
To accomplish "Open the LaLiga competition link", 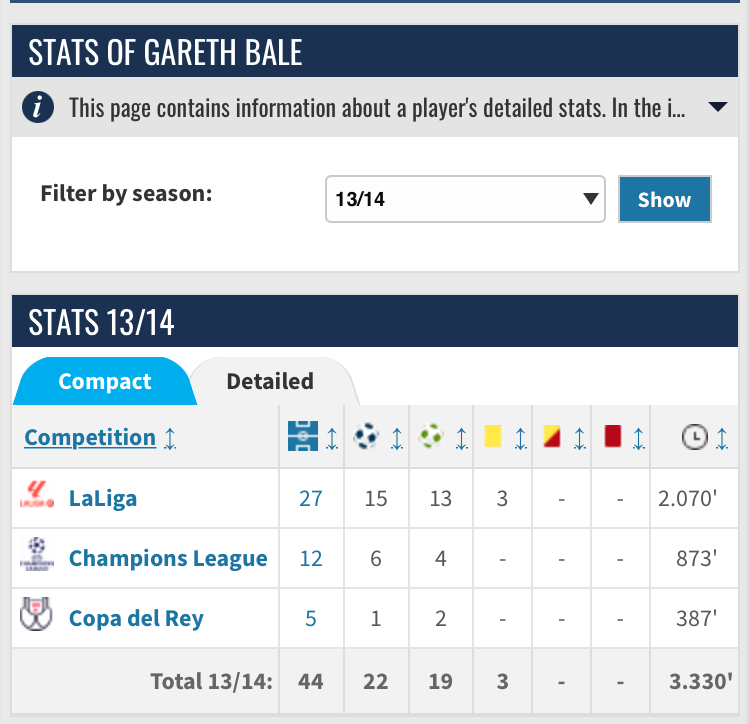I will click(x=103, y=497).
